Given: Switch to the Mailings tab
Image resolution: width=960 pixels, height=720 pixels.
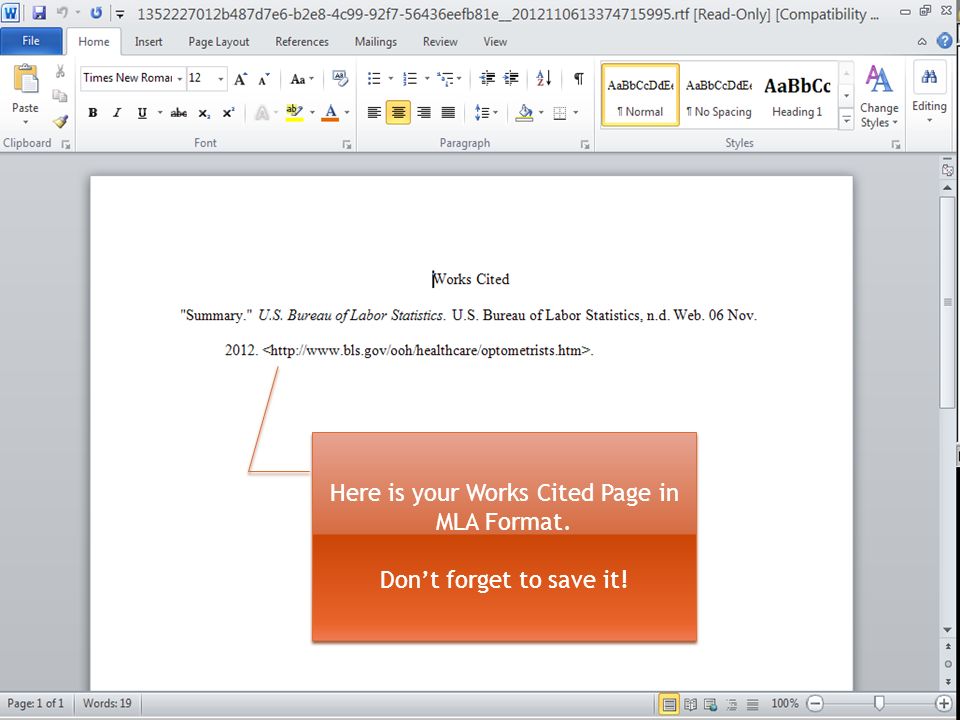Looking at the screenshot, I should coord(376,42).
